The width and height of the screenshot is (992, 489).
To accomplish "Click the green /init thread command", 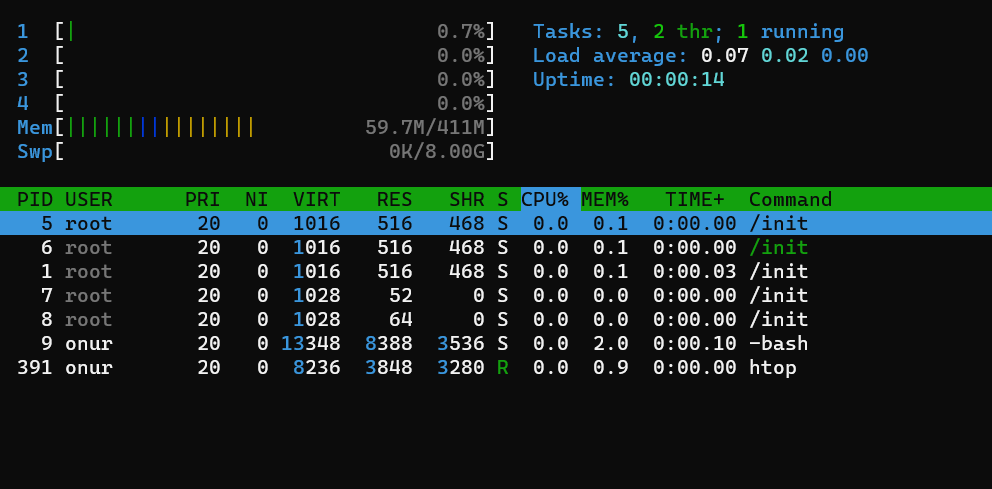I will [x=778, y=247].
